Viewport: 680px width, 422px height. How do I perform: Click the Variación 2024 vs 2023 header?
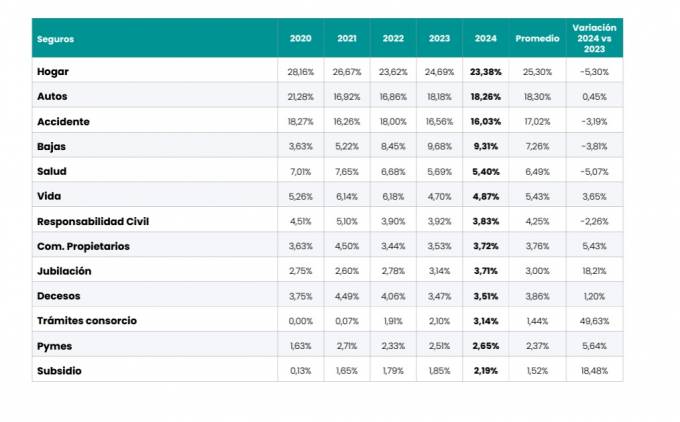coord(594,38)
